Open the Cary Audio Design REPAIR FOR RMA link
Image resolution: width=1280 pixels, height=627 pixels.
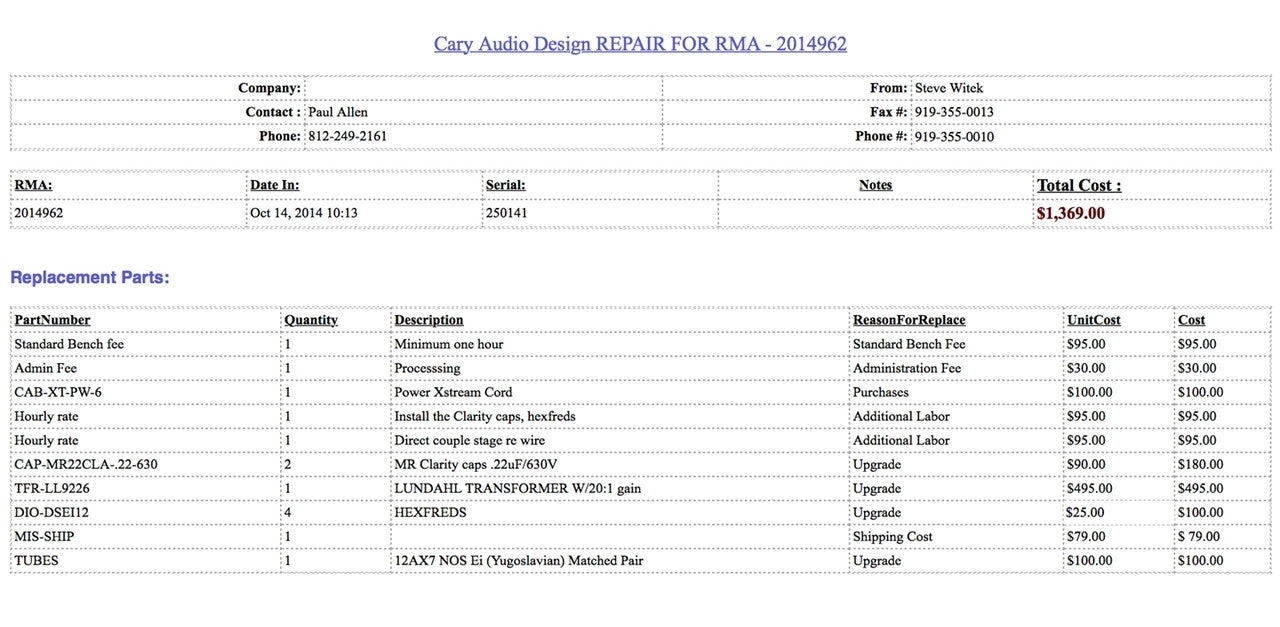640,44
